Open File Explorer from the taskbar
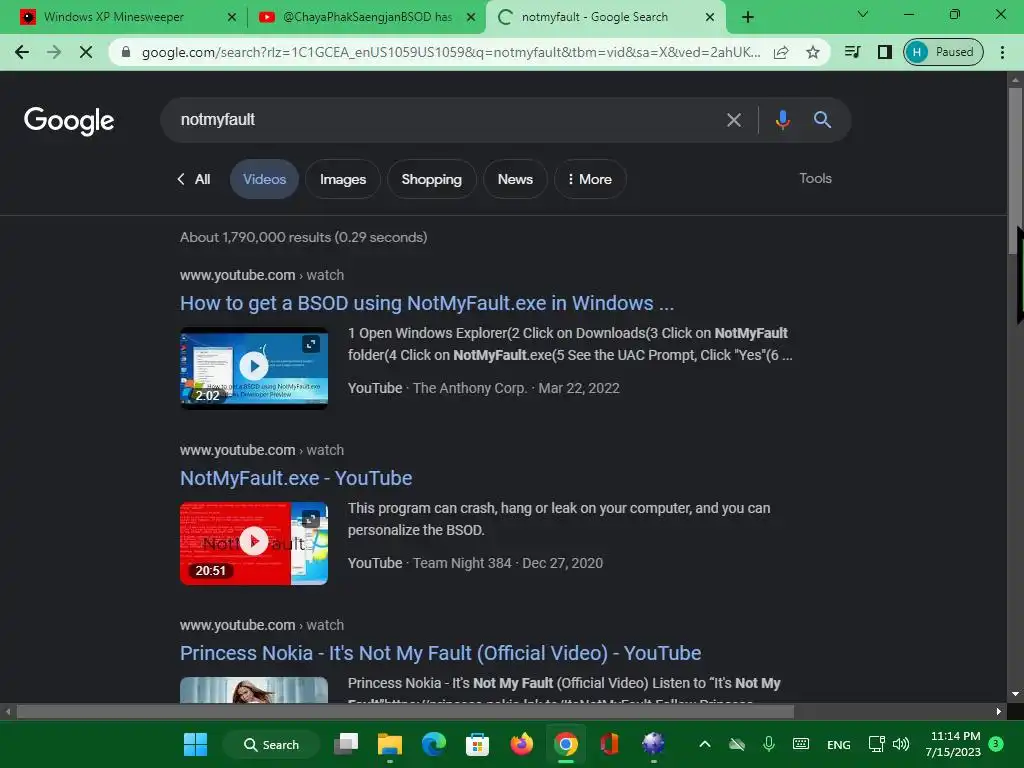Screen dimensions: 1024x768 [x=390, y=744]
